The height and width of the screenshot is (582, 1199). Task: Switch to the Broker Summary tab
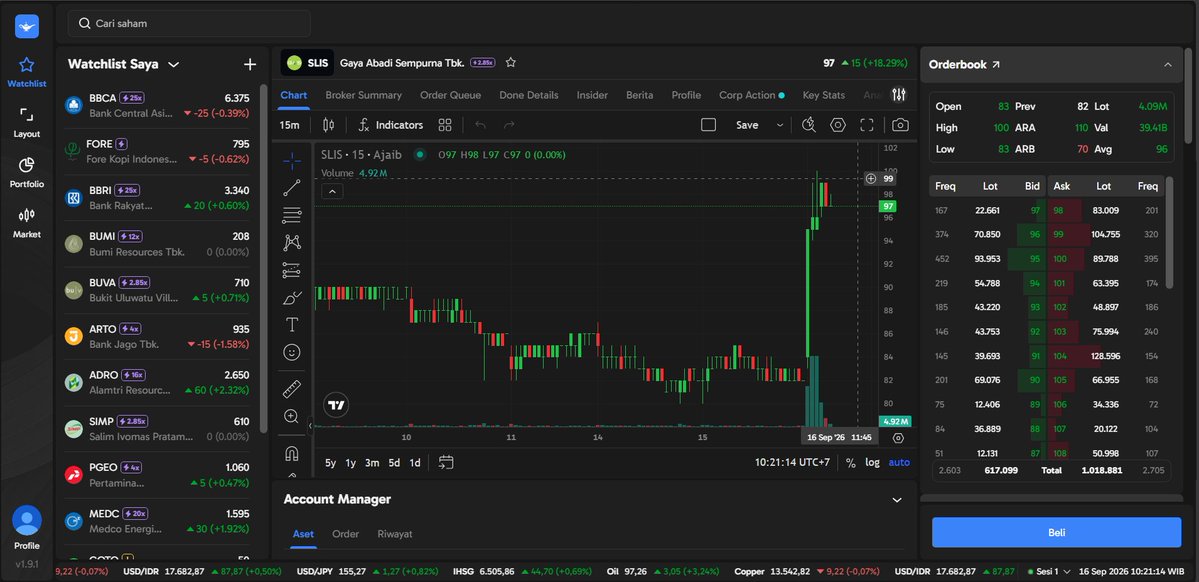tap(363, 95)
